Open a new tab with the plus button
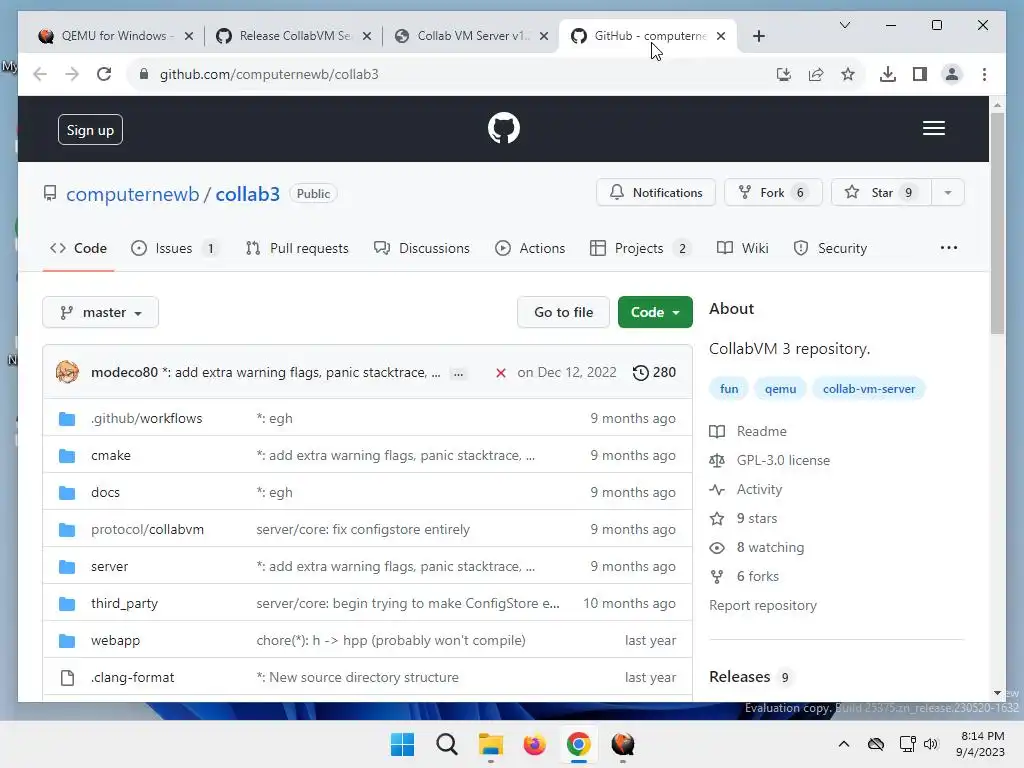The image size is (1024, 768). 758,36
